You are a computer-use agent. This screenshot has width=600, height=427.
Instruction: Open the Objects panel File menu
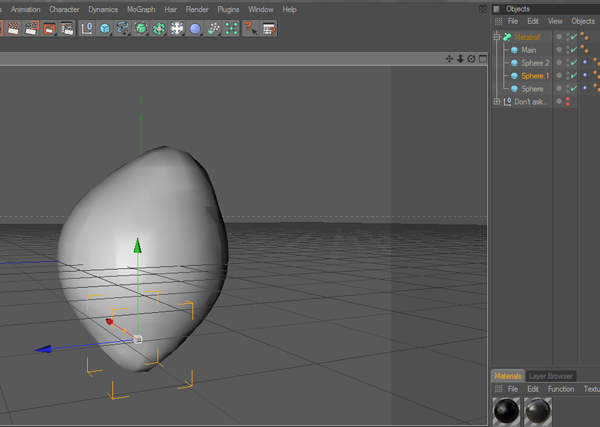point(513,21)
